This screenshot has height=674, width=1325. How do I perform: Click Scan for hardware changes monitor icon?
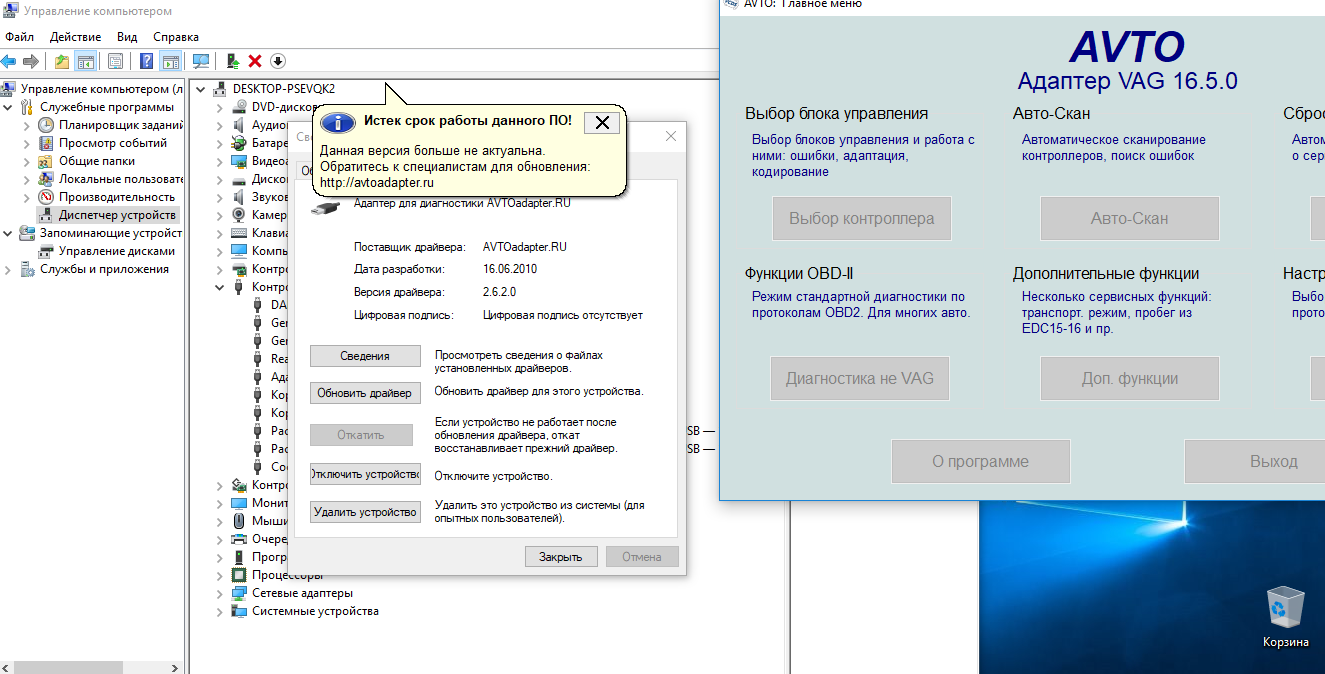(x=201, y=61)
